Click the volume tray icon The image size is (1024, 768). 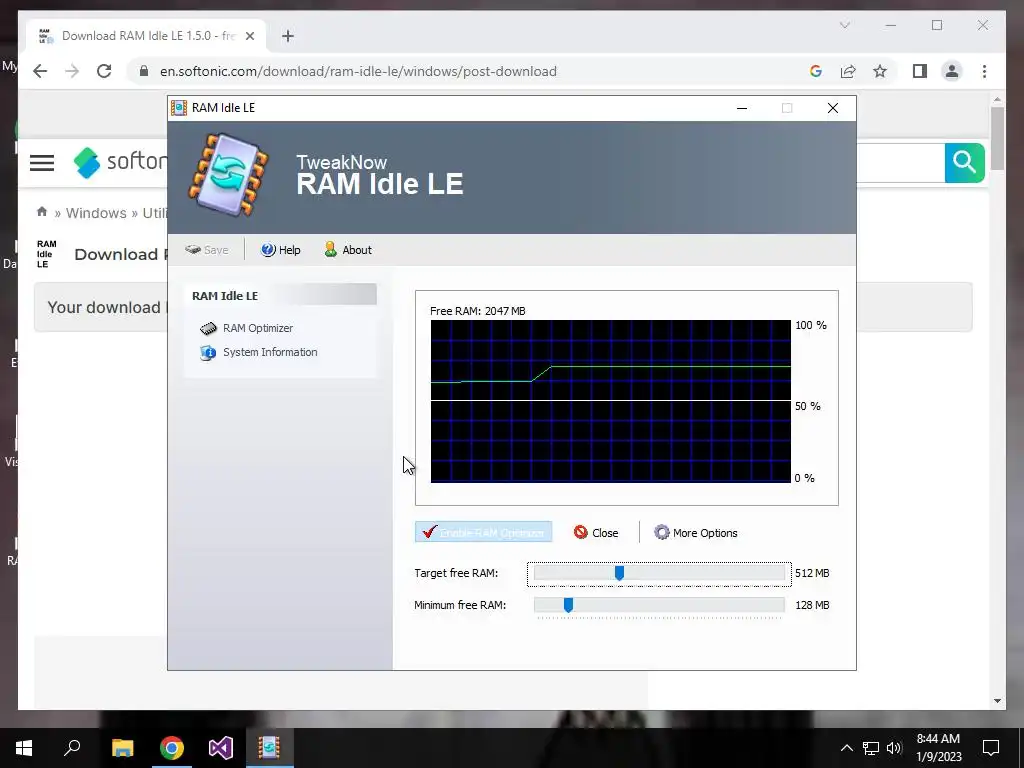[894, 748]
